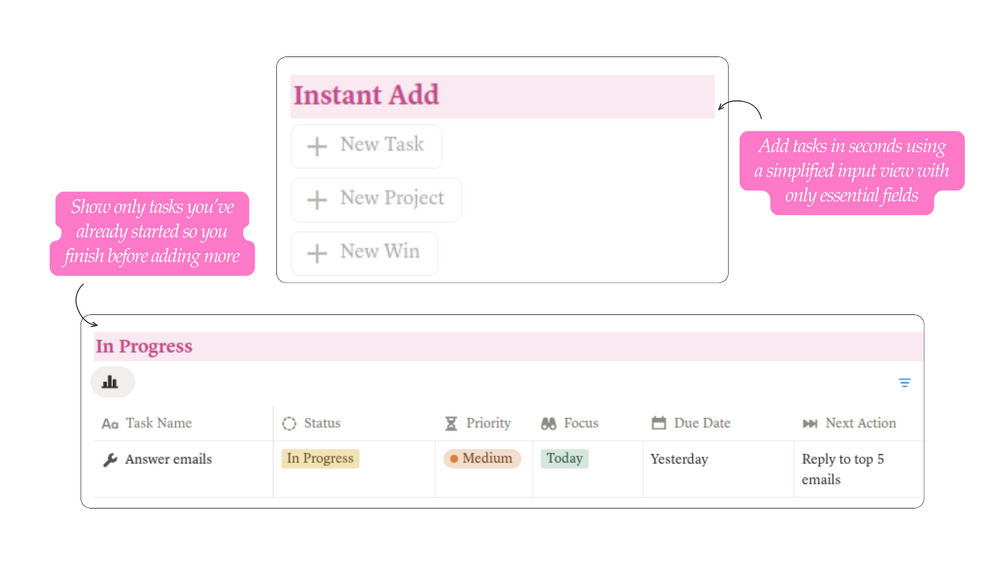1005x565 pixels.
Task: Click the Status column spinner icon
Action: (289, 424)
